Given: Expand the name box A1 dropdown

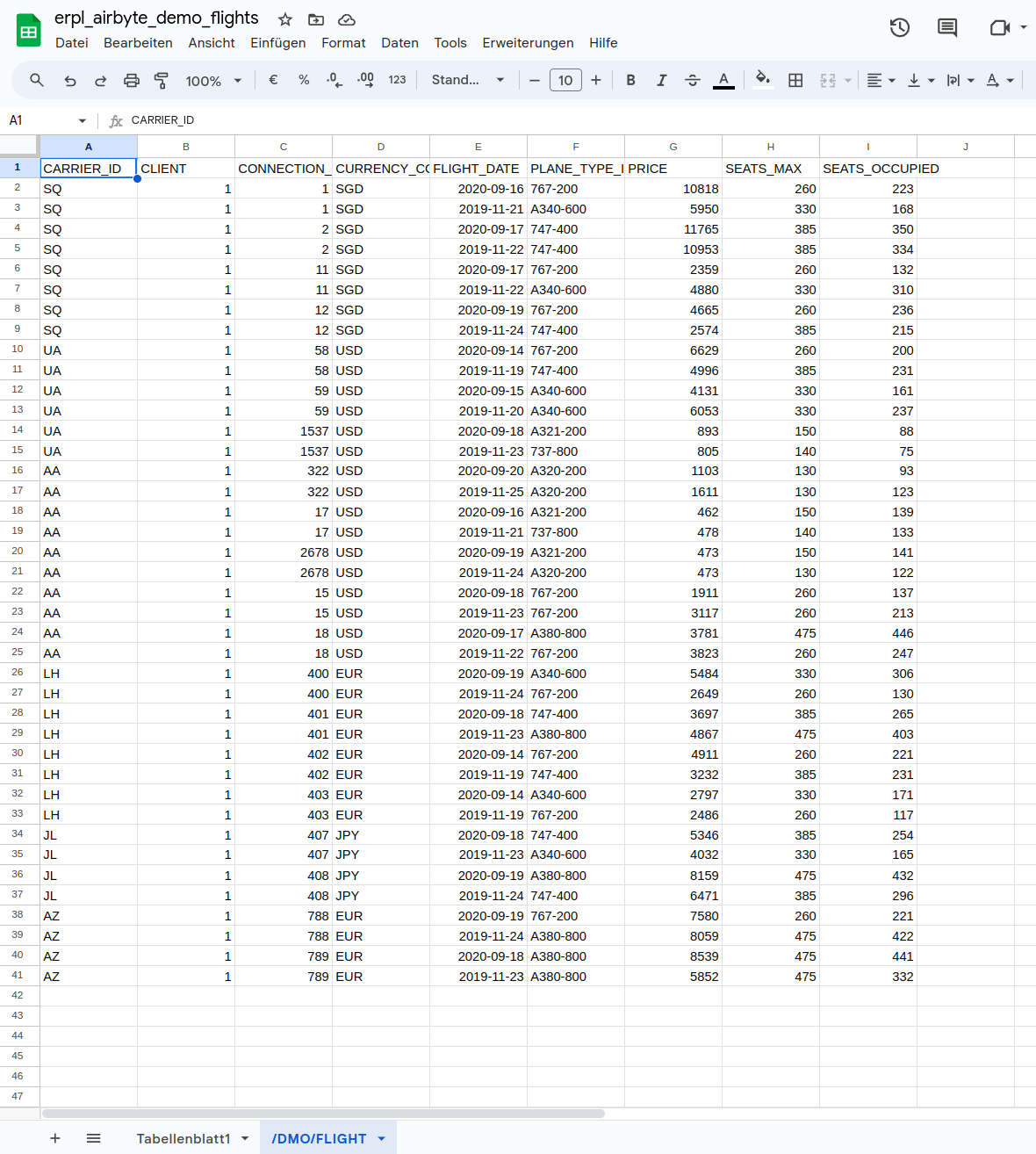Looking at the screenshot, I should [x=83, y=120].
